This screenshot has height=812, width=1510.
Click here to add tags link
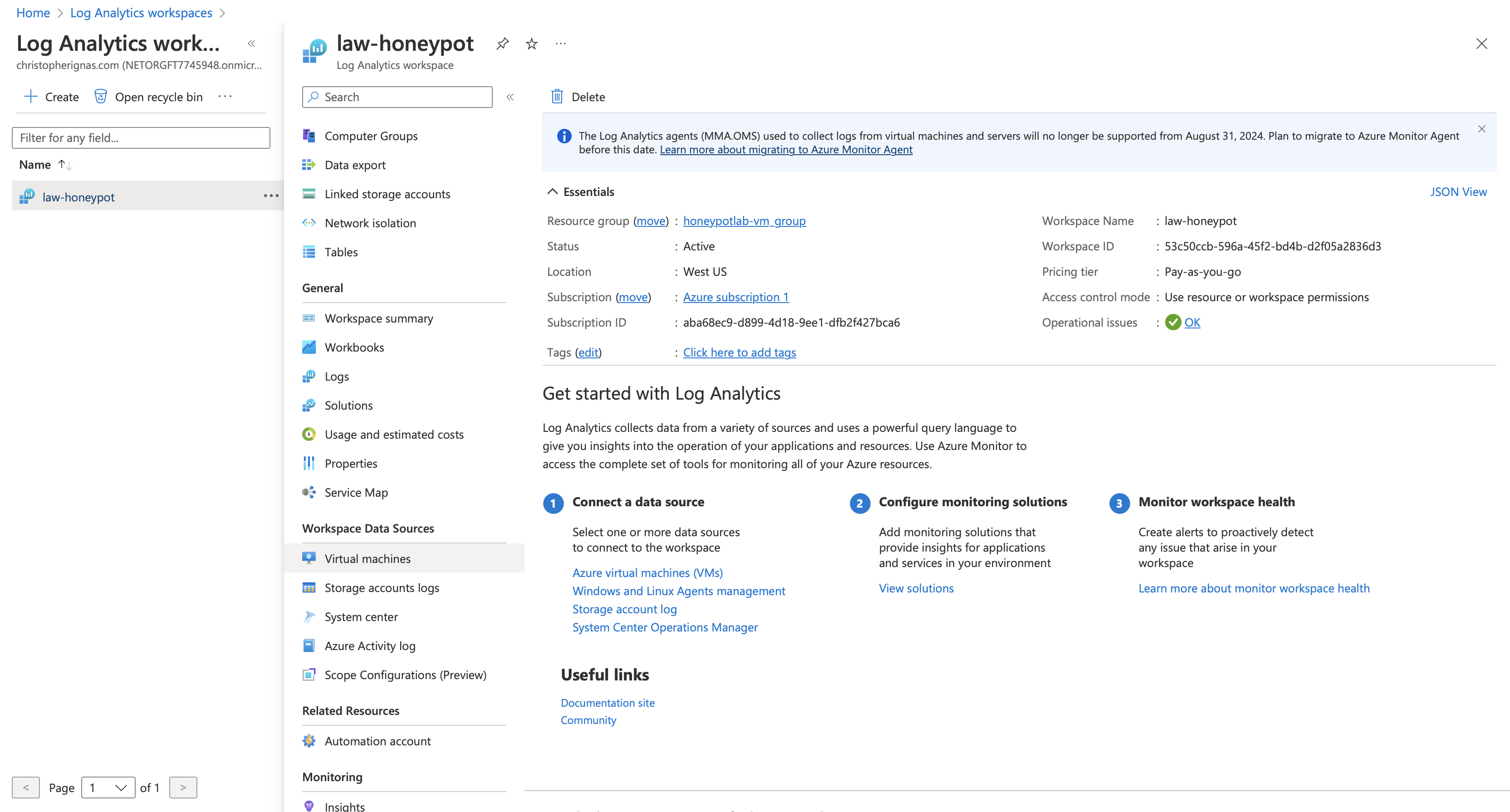click(x=740, y=352)
